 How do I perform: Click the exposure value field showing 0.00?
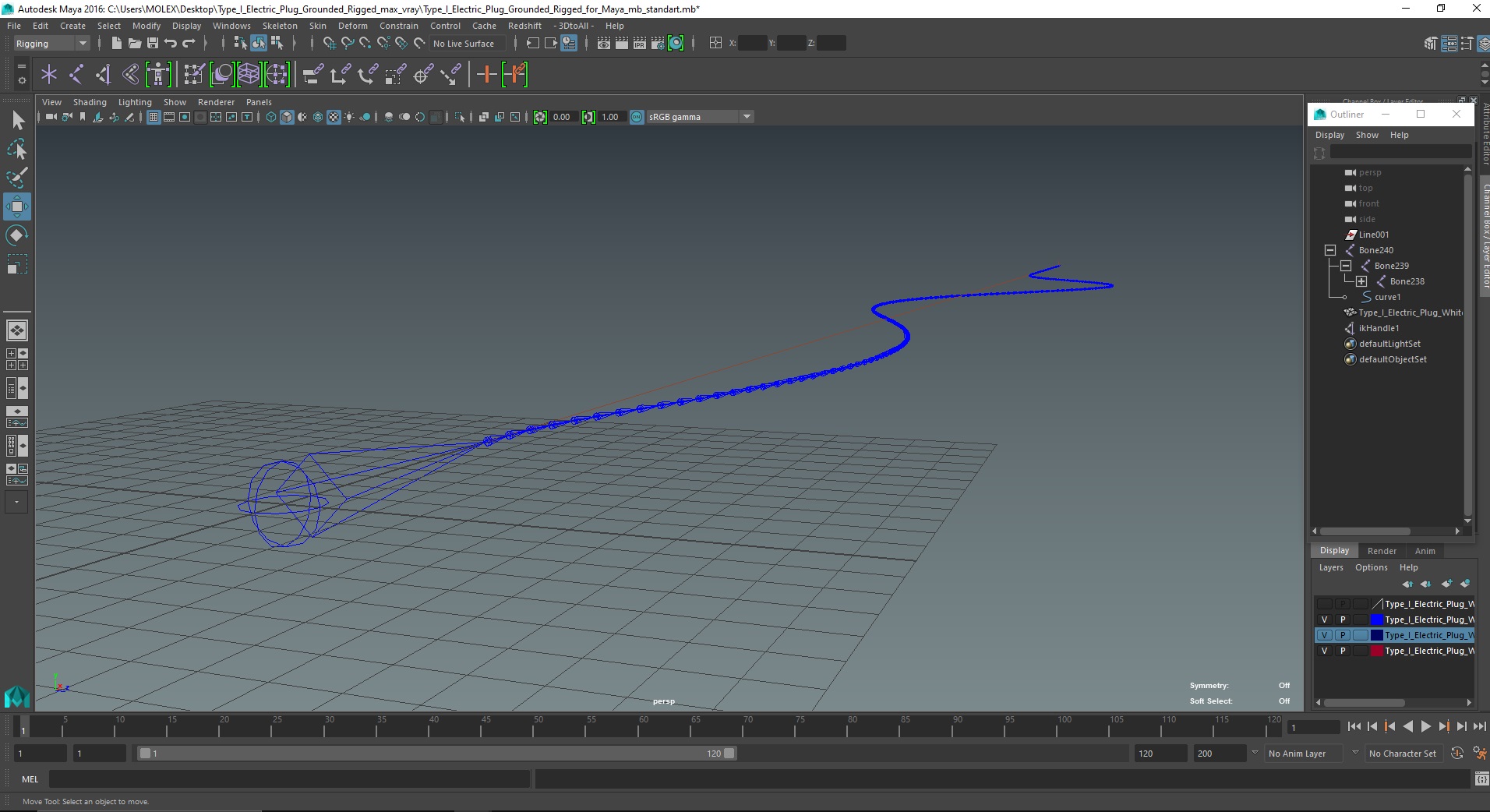(563, 117)
